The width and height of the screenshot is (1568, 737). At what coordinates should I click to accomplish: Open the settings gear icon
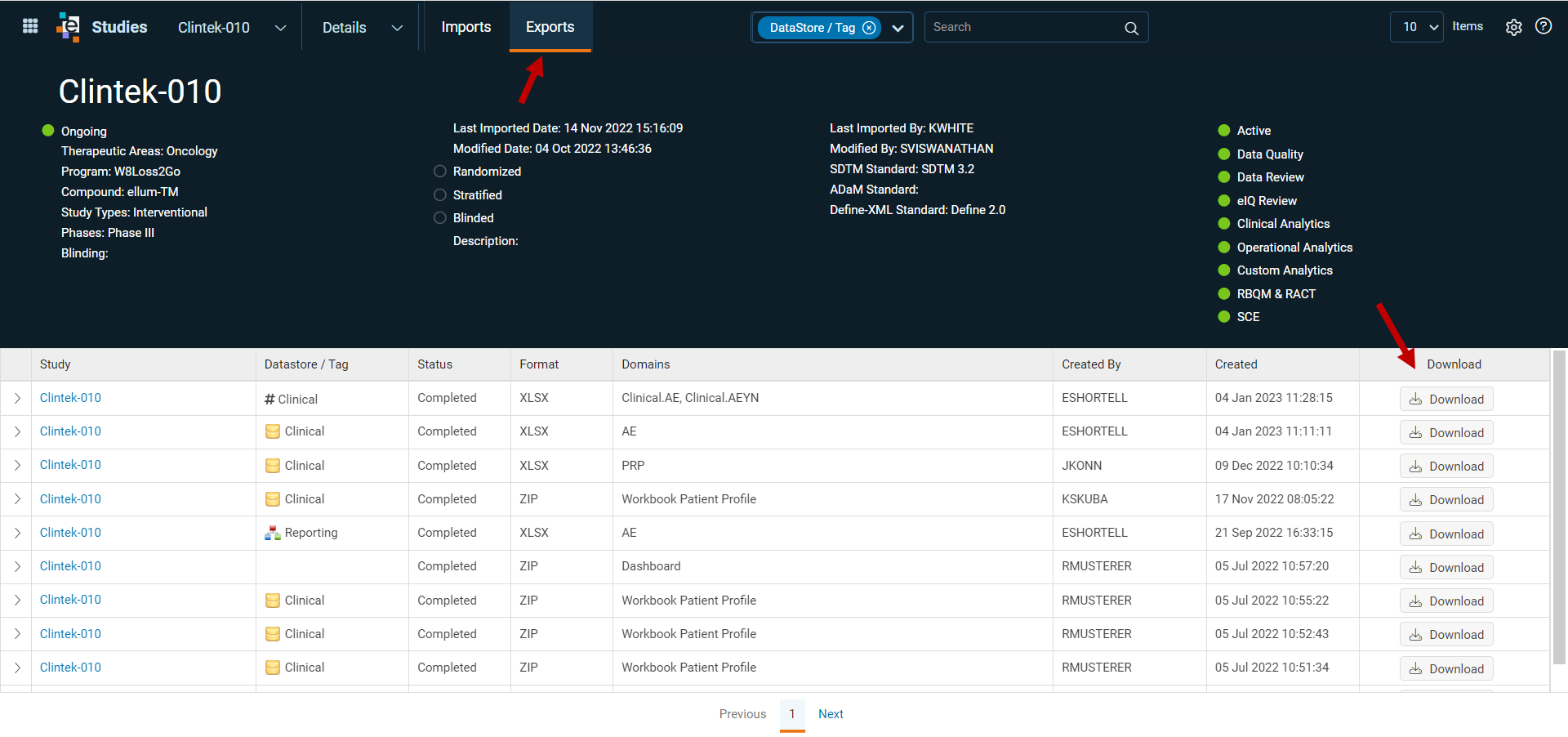click(1513, 27)
